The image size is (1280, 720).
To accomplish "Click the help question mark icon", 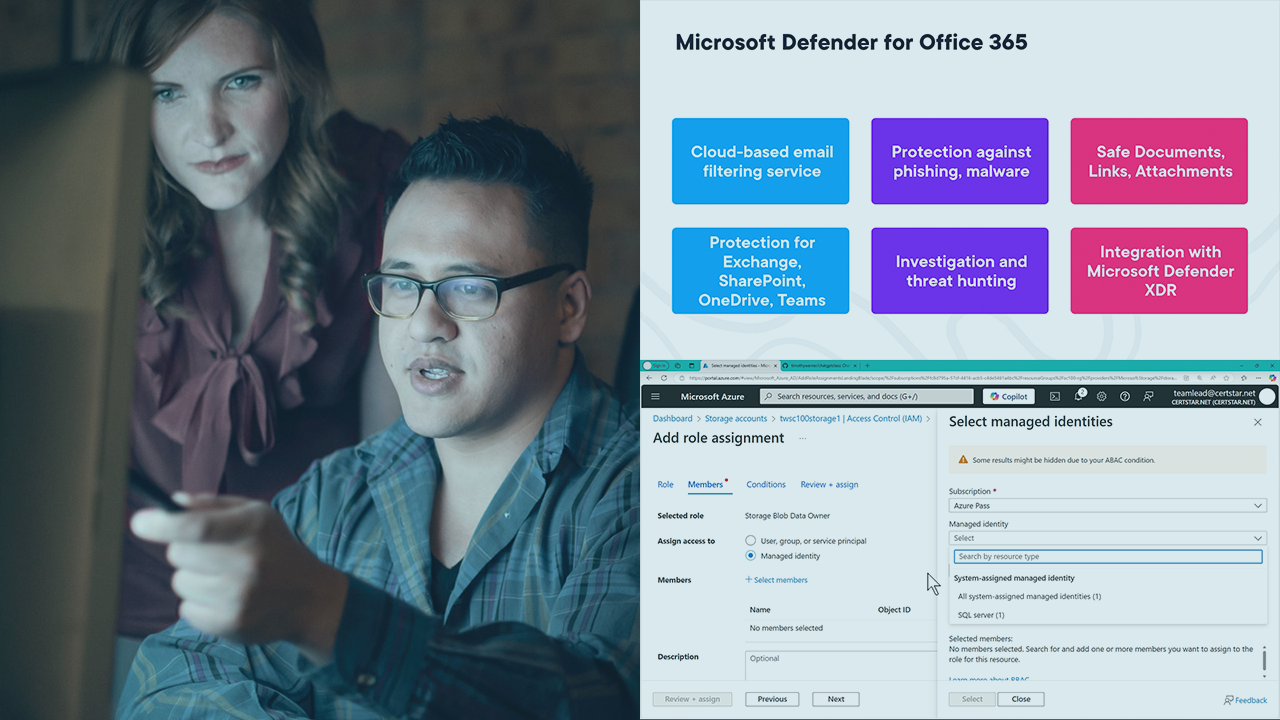I will [1125, 397].
